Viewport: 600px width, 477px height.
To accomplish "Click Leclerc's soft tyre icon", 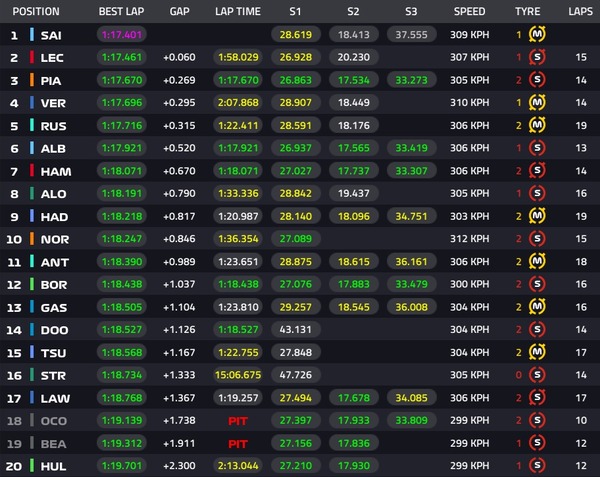I will coord(536,57).
